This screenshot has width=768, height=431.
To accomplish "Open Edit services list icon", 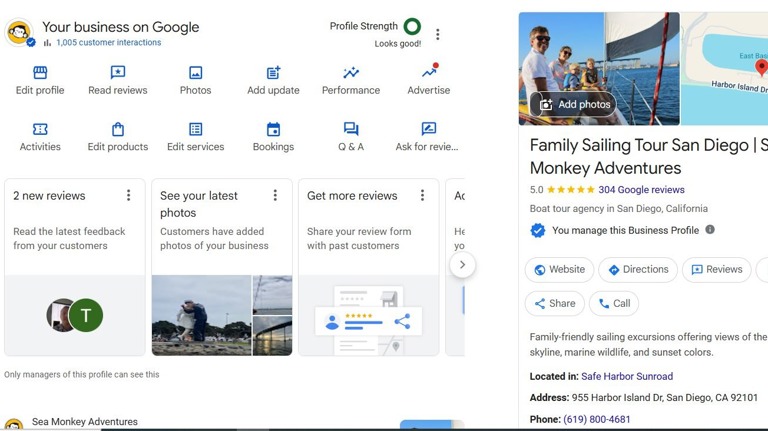I will tap(195, 129).
